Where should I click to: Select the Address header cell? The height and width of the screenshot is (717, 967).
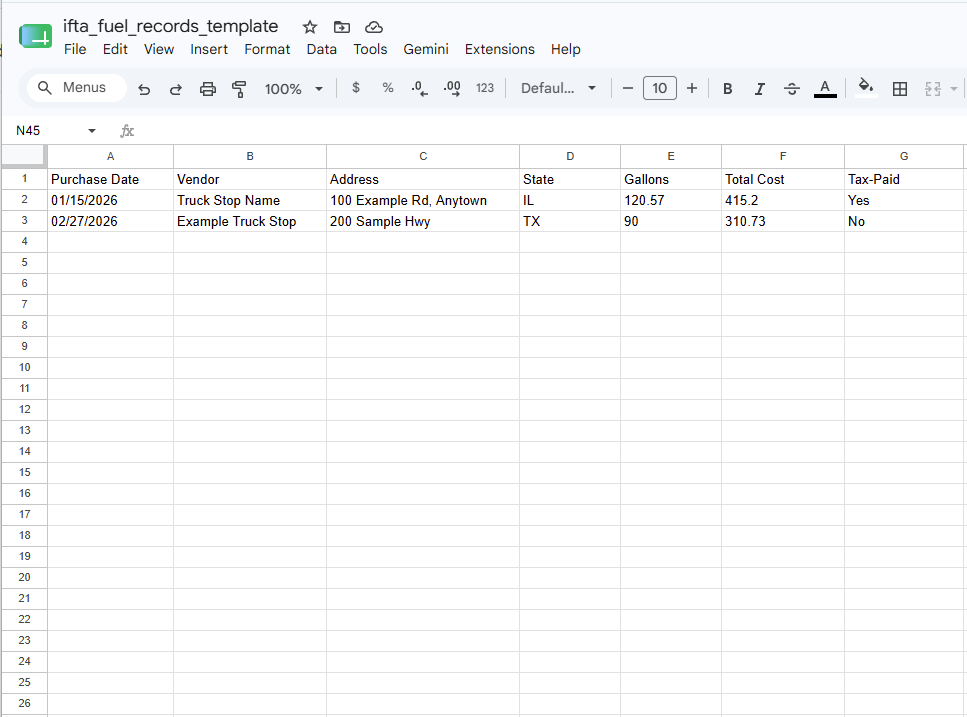click(423, 179)
